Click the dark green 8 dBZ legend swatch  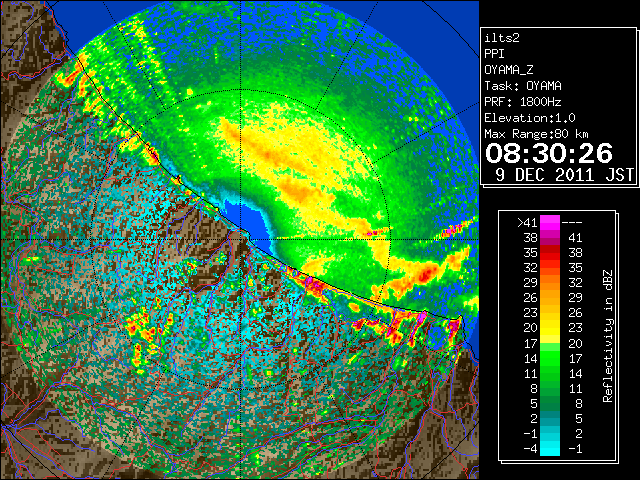pos(550,388)
